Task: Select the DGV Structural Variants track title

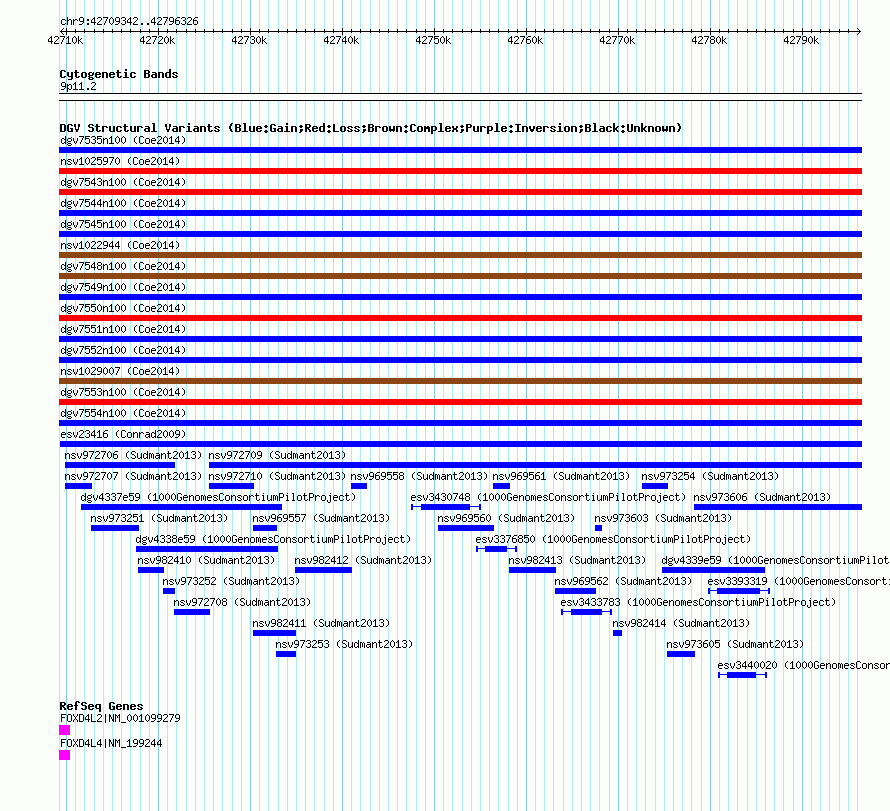Action: pos(371,128)
